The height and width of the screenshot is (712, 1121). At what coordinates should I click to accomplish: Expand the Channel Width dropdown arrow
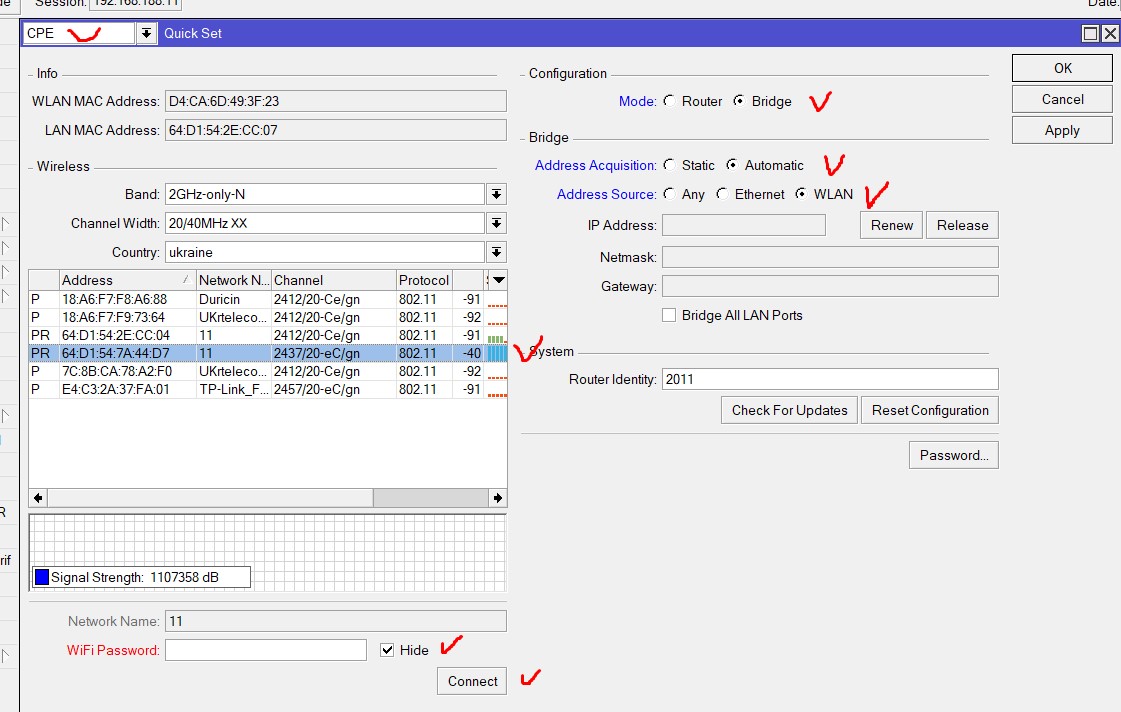coord(496,224)
